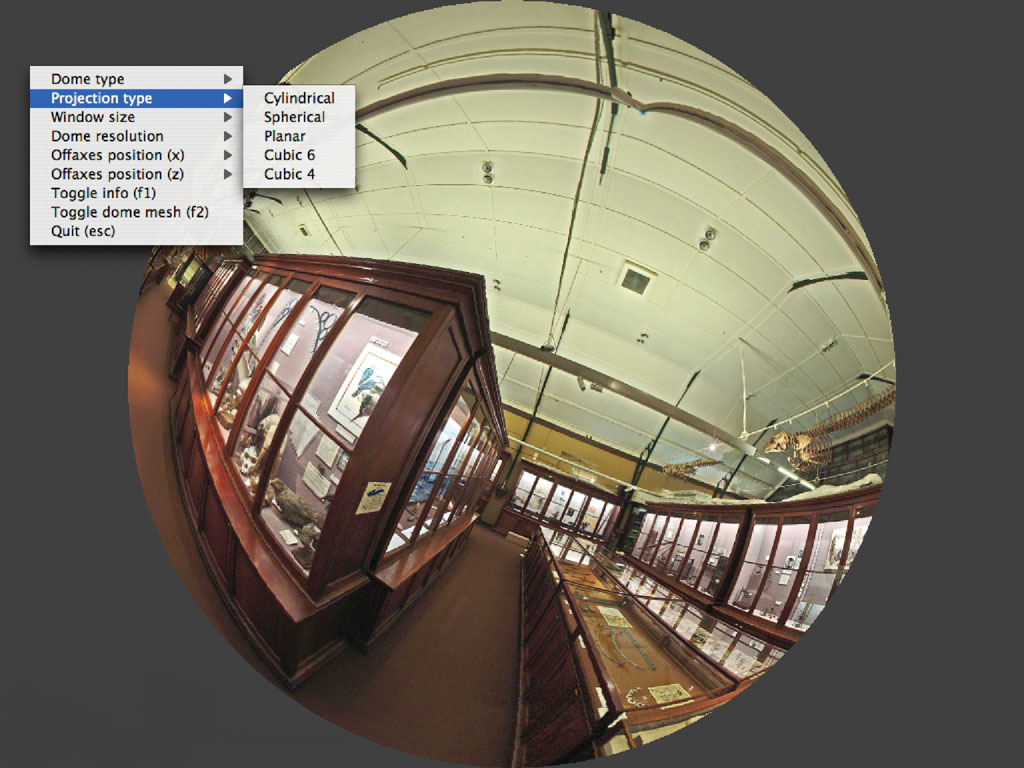Click the arrow beside Projection type
The width and height of the screenshot is (1024, 768).
[228, 98]
